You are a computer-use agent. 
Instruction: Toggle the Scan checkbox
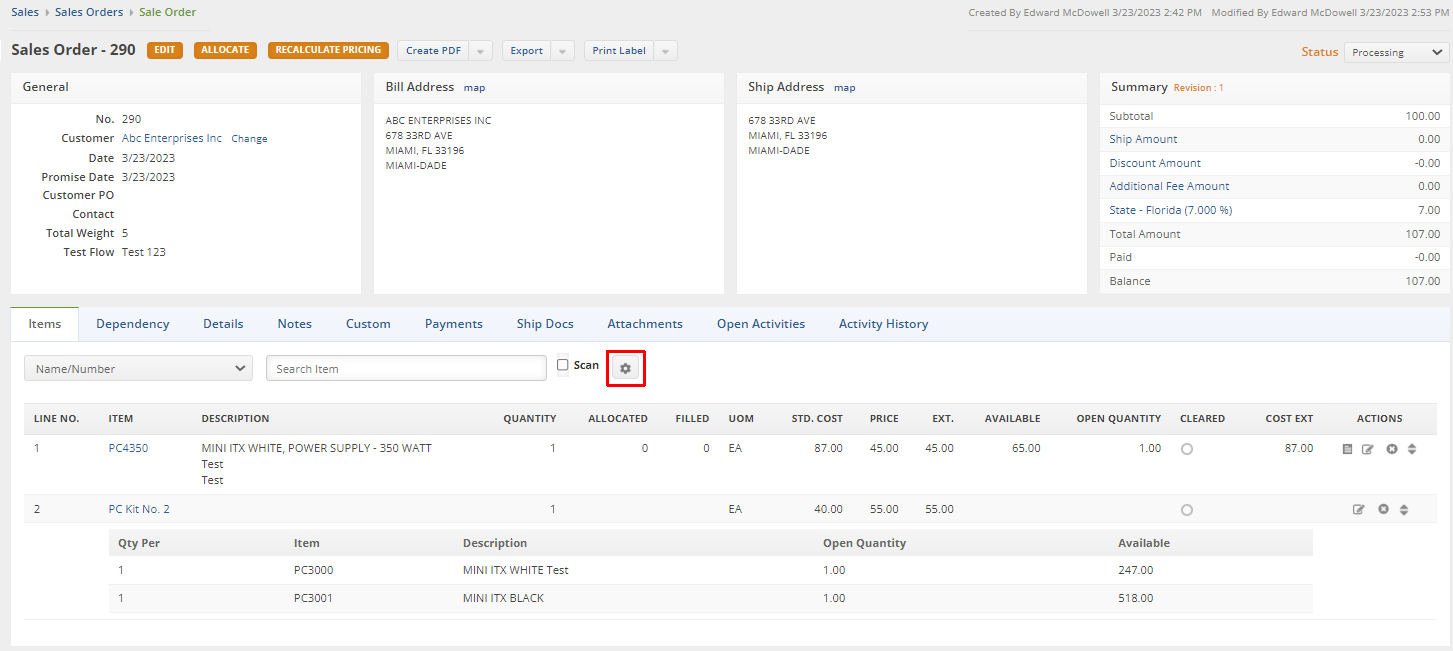tap(562, 365)
